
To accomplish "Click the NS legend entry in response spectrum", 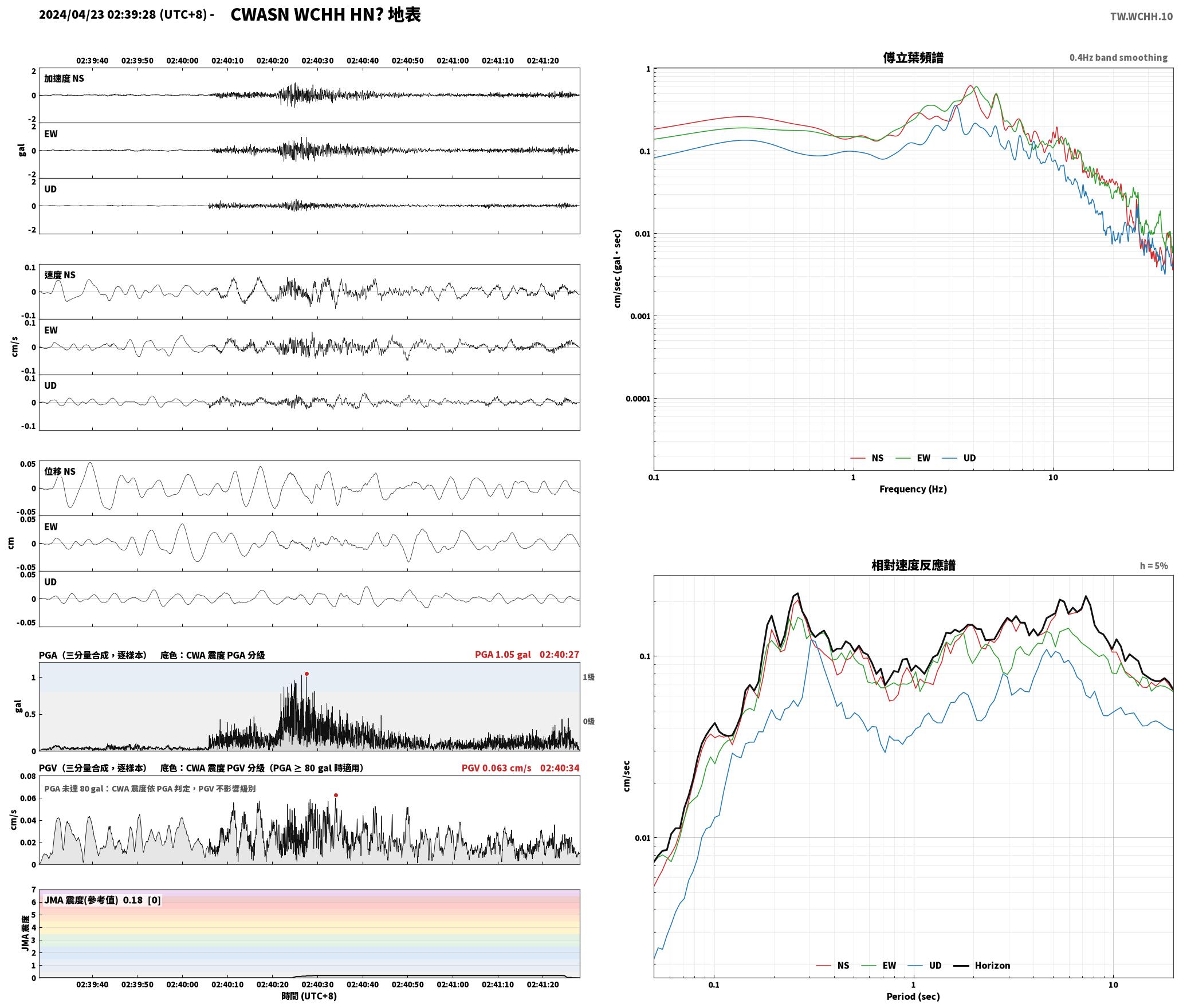I will 832,966.
